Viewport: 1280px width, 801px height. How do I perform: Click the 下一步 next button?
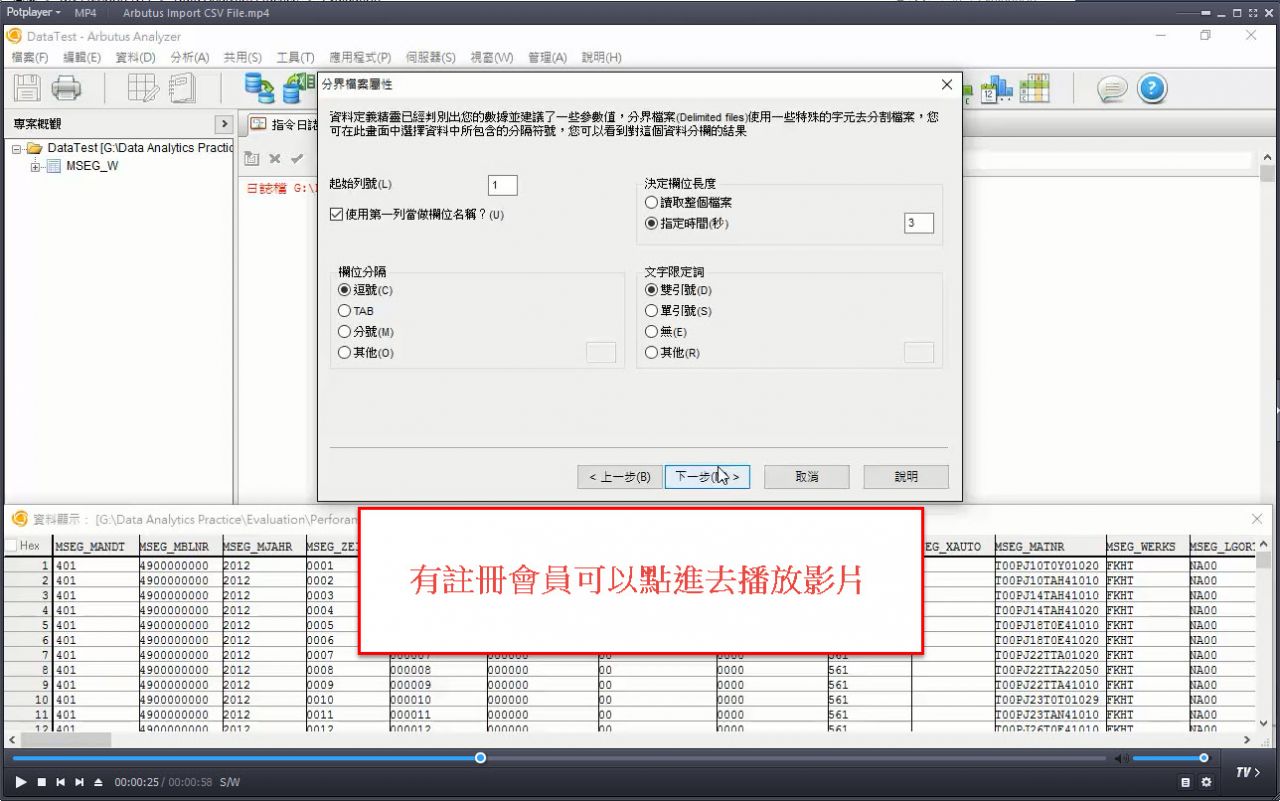[707, 477]
